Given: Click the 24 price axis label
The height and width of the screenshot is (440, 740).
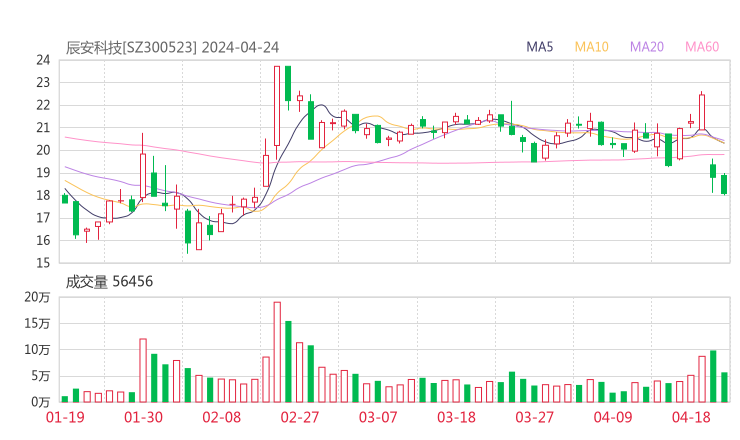Looking at the screenshot, I should click(43, 60).
